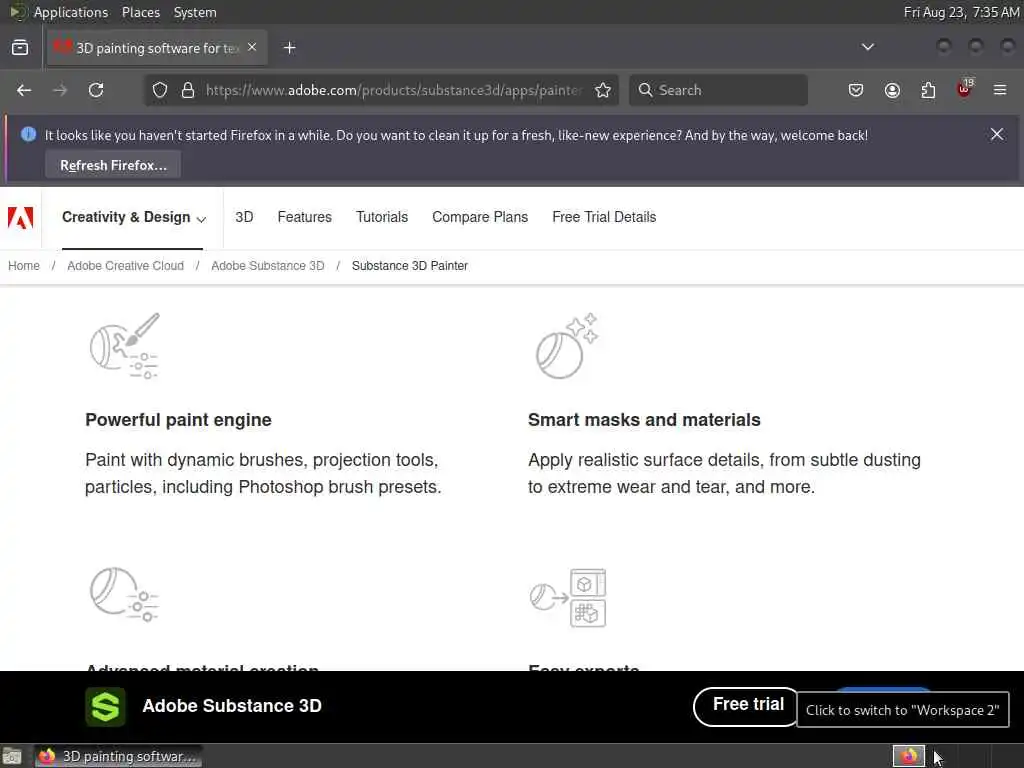Open the Features nav item
Image resolution: width=1024 pixels, height=768 pixels.
(304, 217)
